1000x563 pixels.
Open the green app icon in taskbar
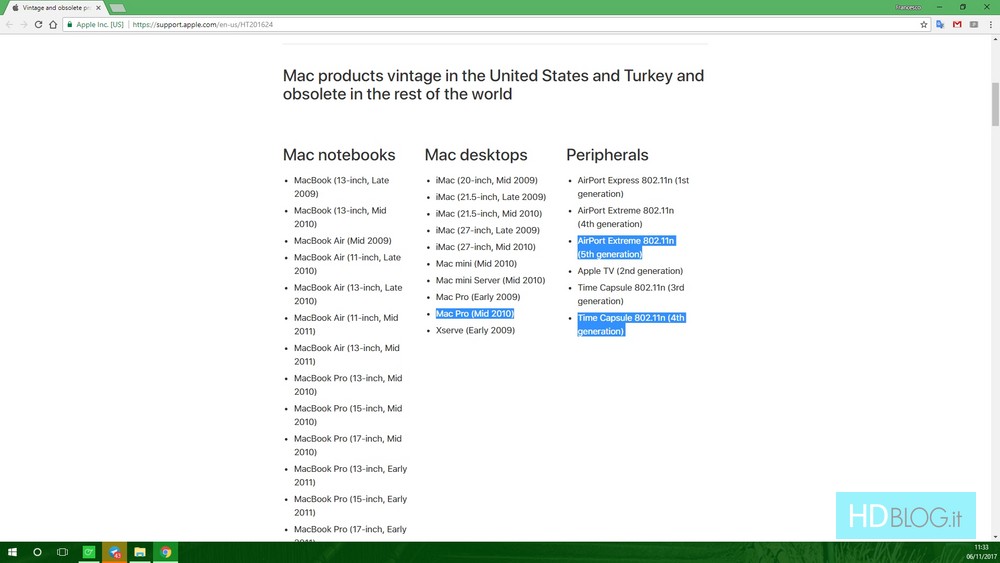[x=89, y=552]
